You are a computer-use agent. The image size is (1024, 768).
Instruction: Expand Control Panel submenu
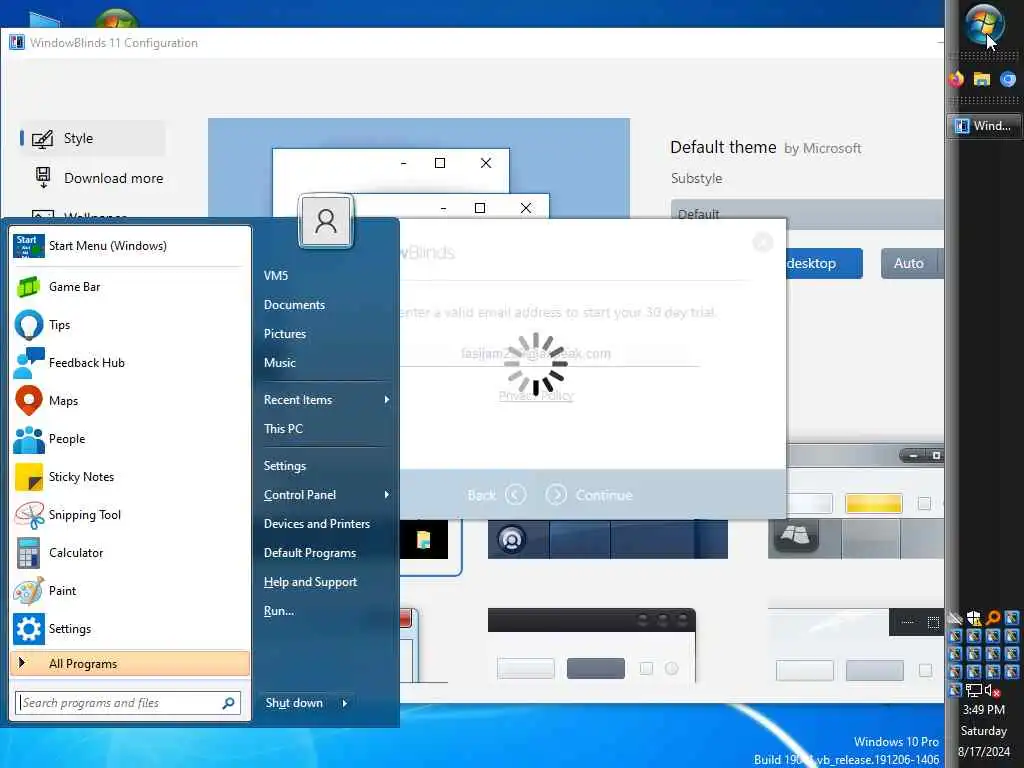326,495
